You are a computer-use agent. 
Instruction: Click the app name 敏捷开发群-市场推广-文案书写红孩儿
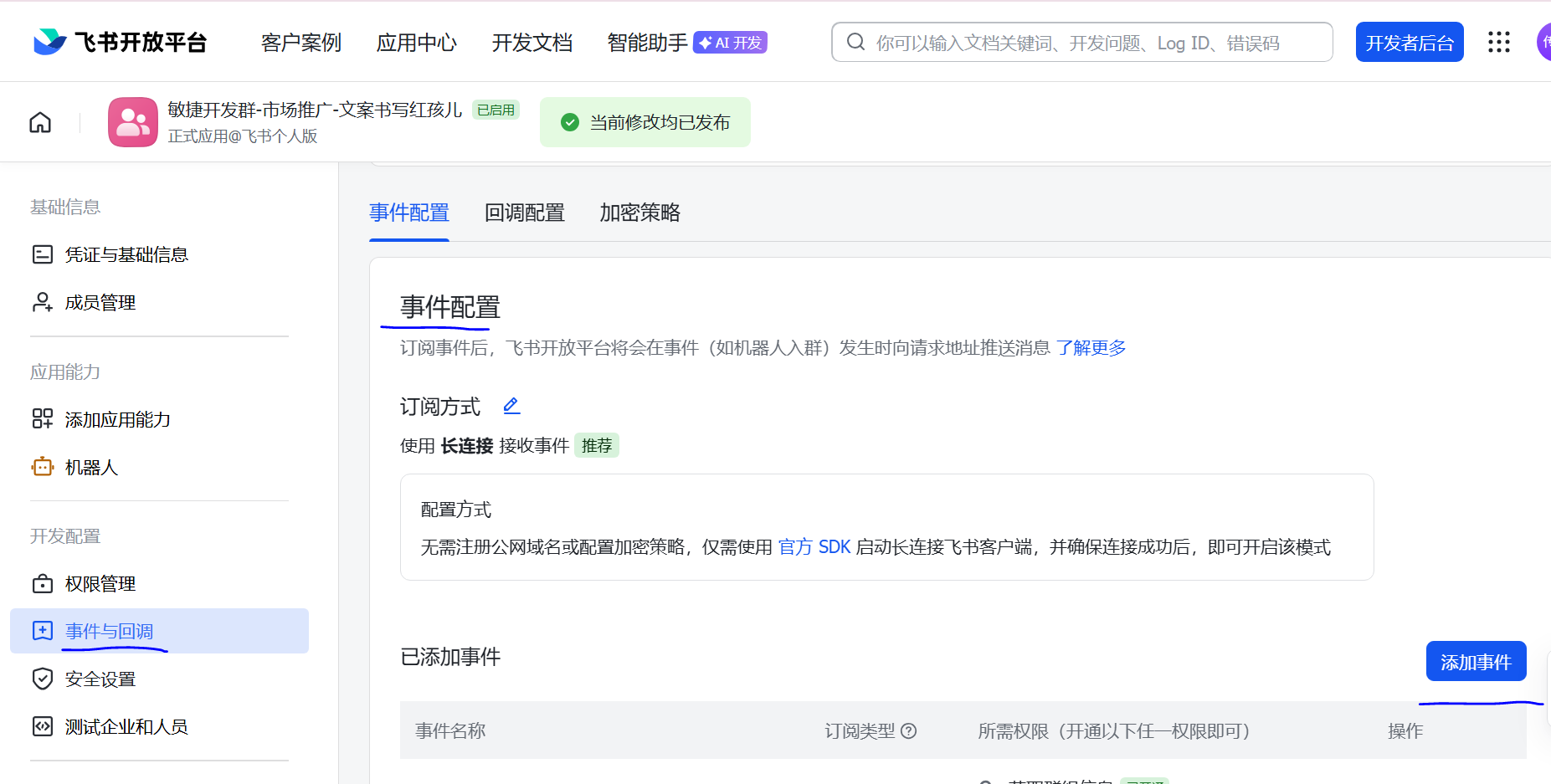point(315,110)
